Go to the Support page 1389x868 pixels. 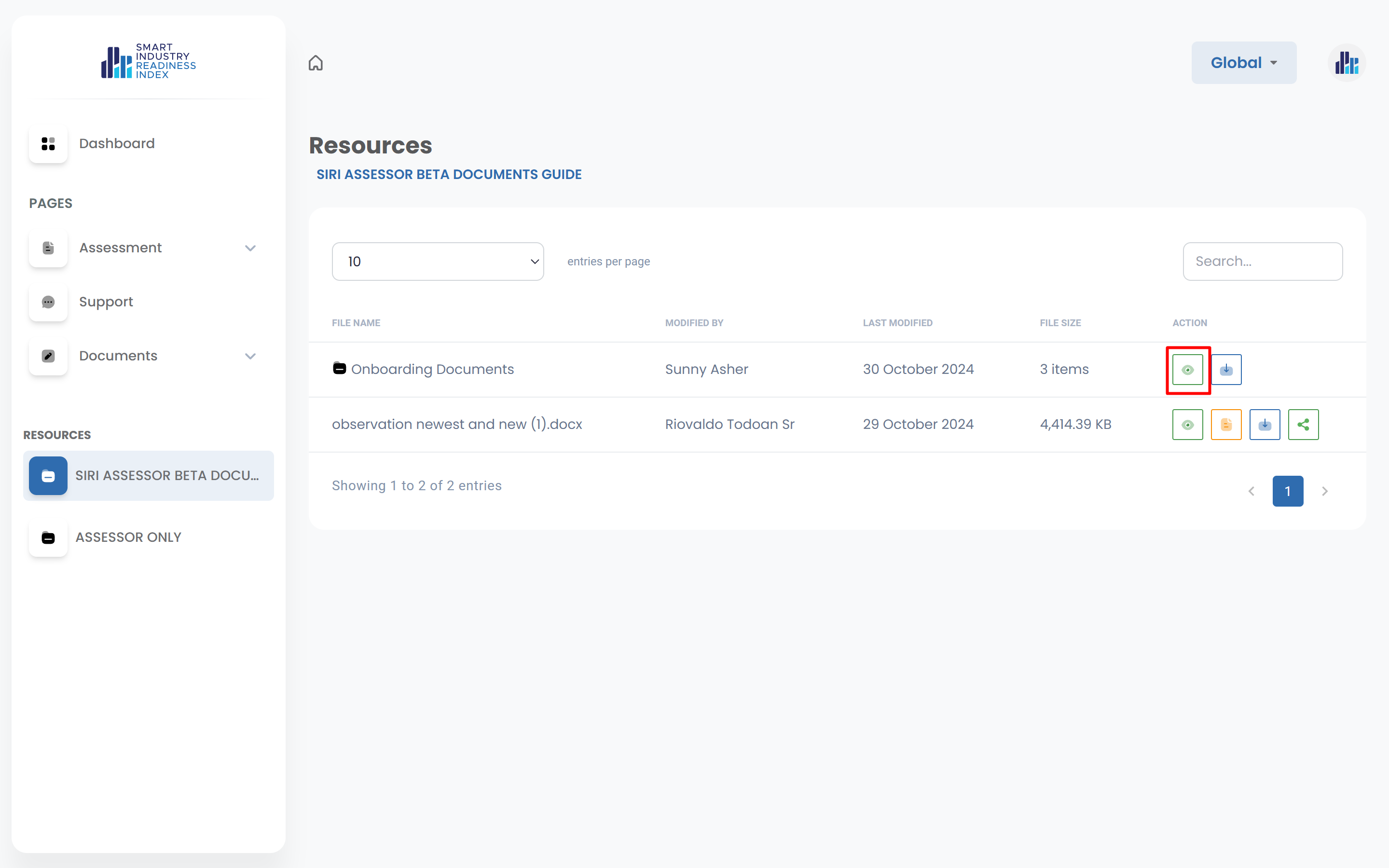tap(106, 302)
